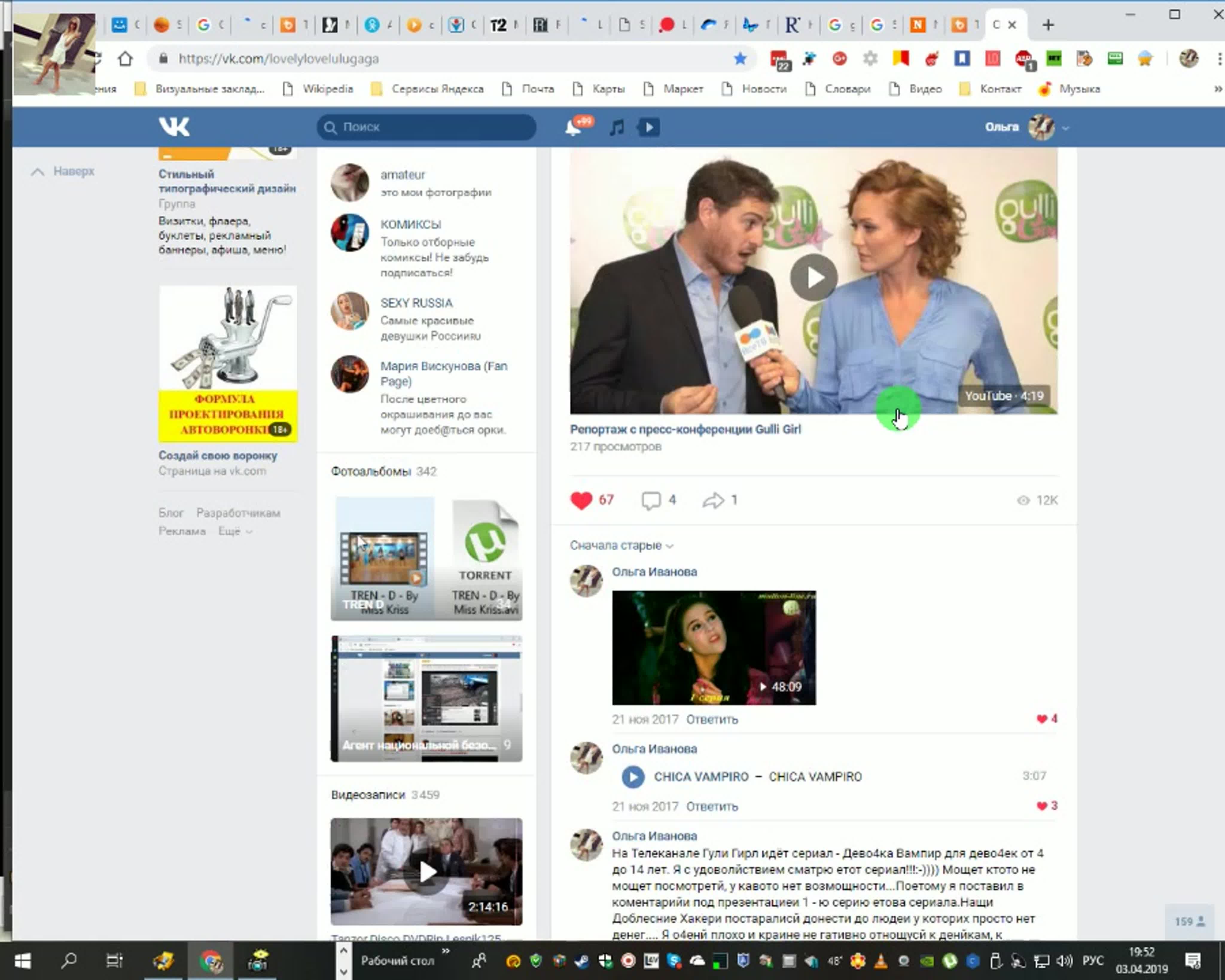Toggle like on CHICA VAMPIRO audio comment
This screenshot has width=1225, height=980.
[x=1042, y=806]
